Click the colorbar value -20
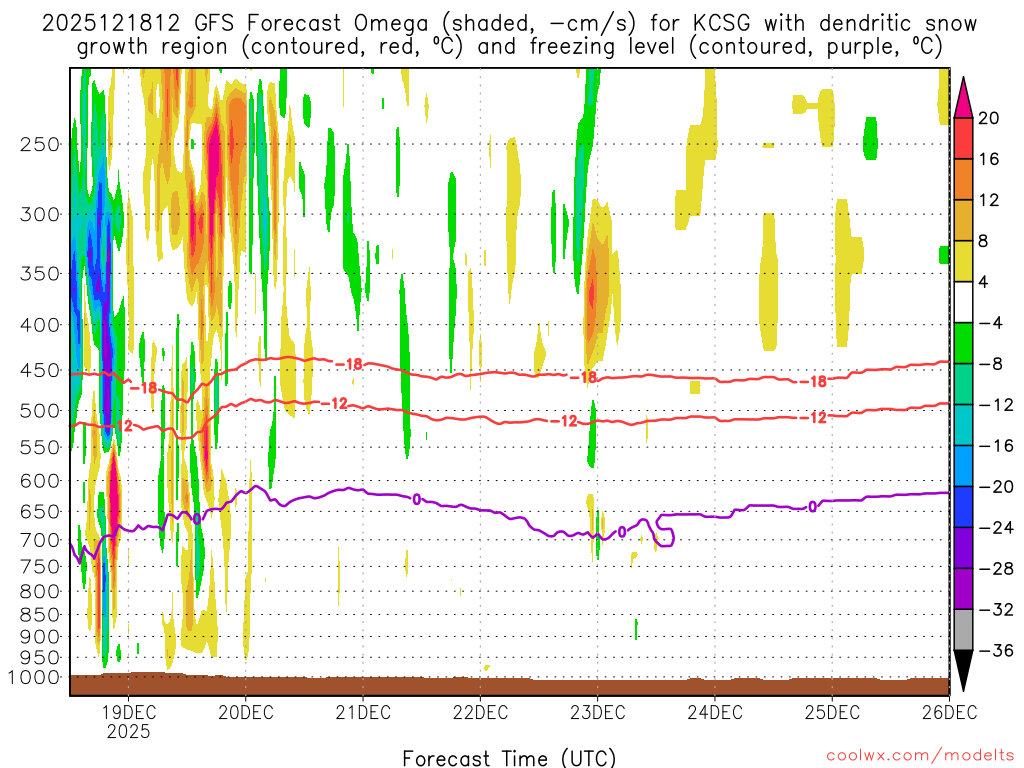1024x768 pixels. tap(997, 487)
